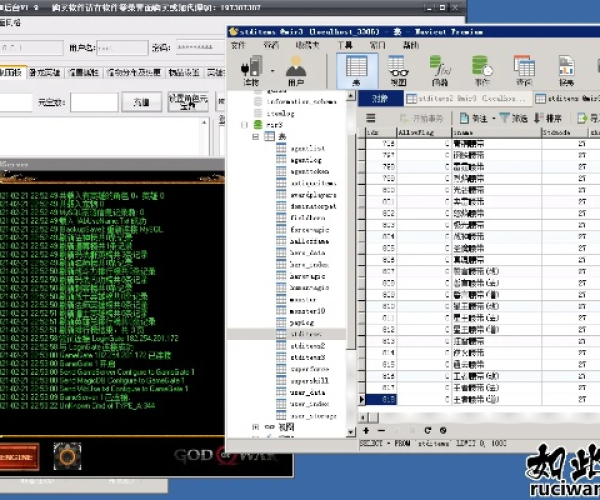Screen dimensions: 600x500
Task: Select the agentlist table in tree
Action: (307, 148)
